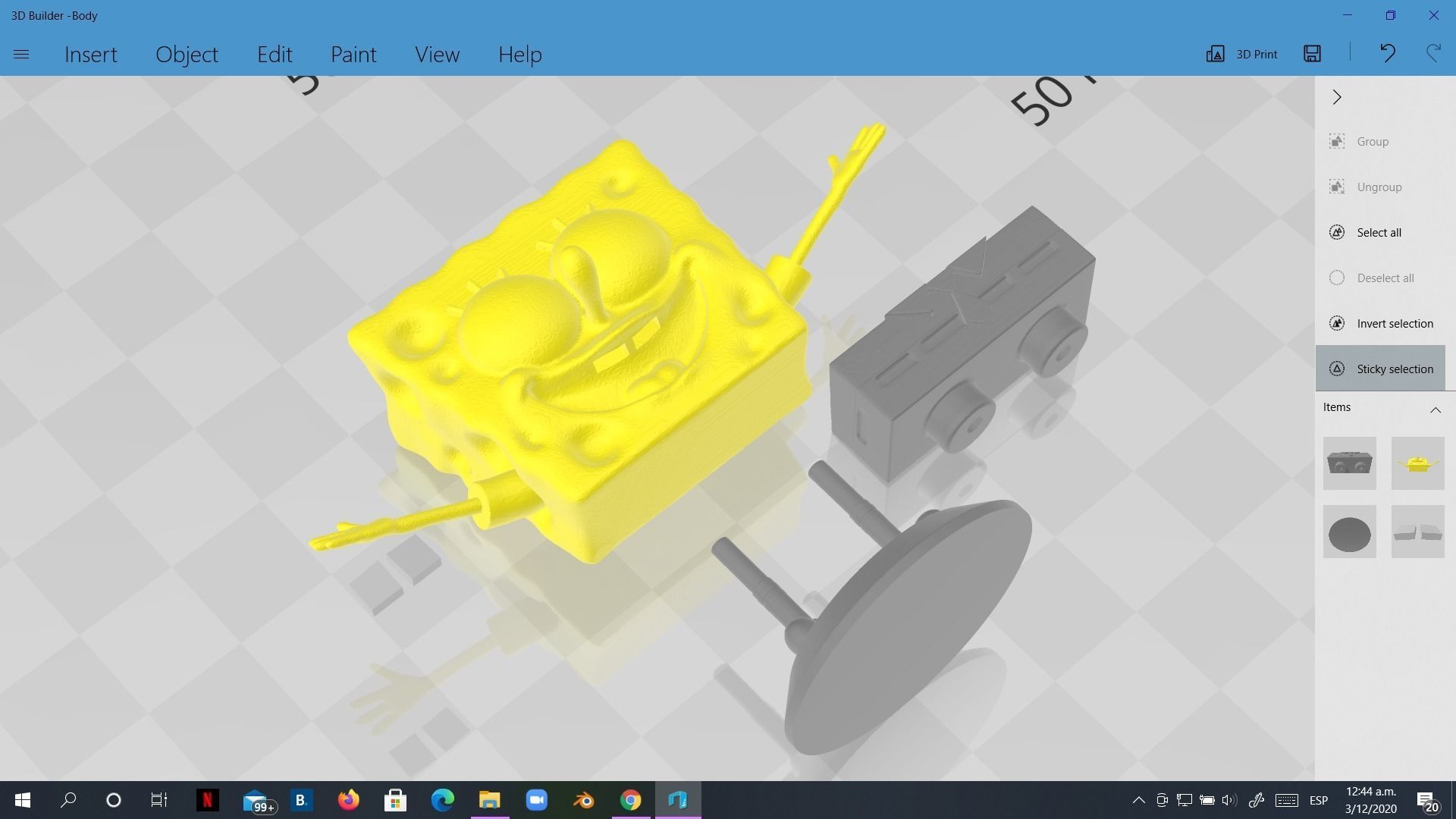Open Zoom from the taskbar
This screenshot has height=819, width=1456.
tap(536, 800)
